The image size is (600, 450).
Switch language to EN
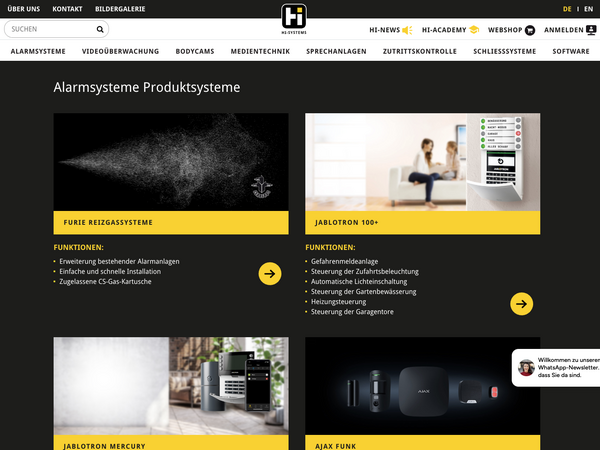589,9
